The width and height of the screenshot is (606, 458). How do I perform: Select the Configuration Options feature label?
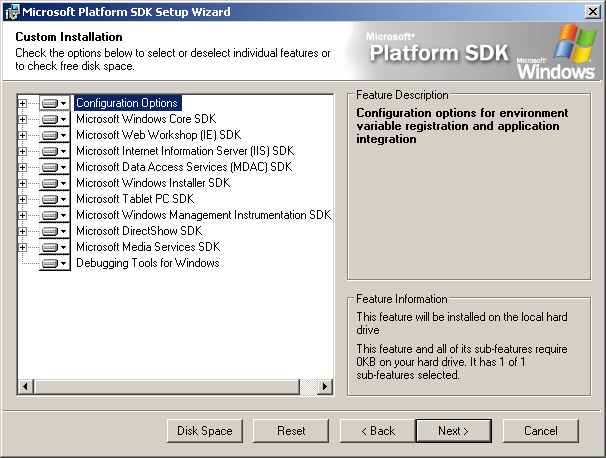pos(127,103)
